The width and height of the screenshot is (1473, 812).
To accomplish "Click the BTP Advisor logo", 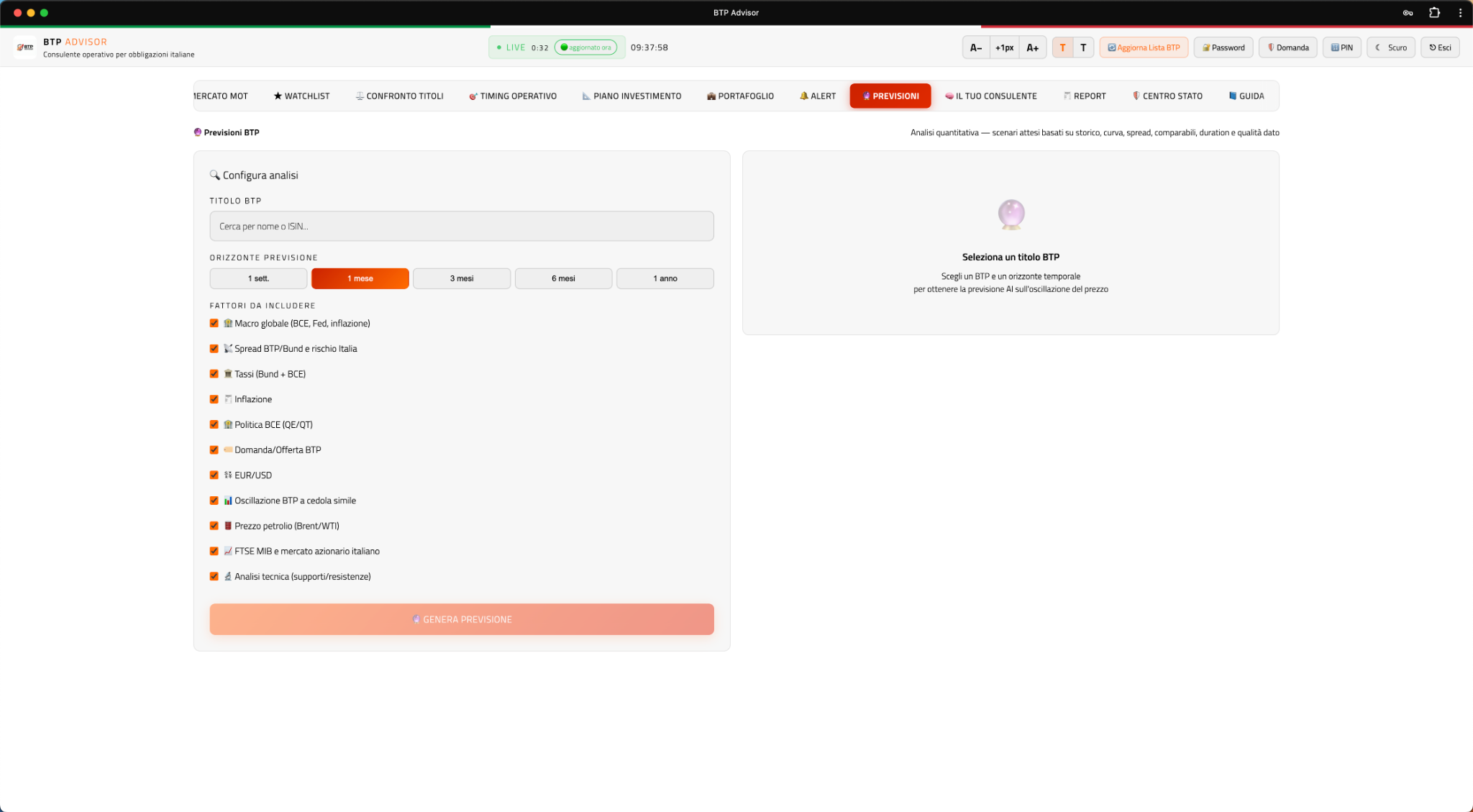I will tap(25, 47).
